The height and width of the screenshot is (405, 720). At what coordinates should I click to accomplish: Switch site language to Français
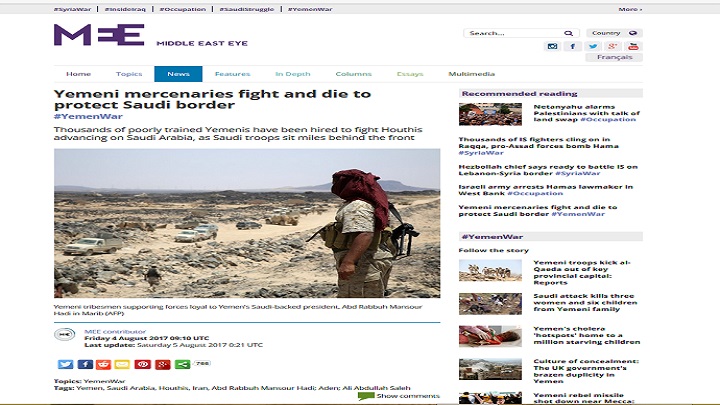(x=614, y=57)
